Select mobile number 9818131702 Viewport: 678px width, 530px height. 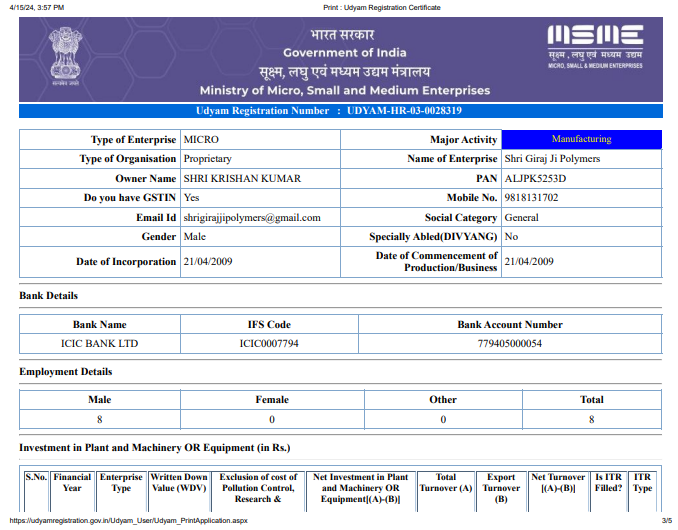[531, 198]
